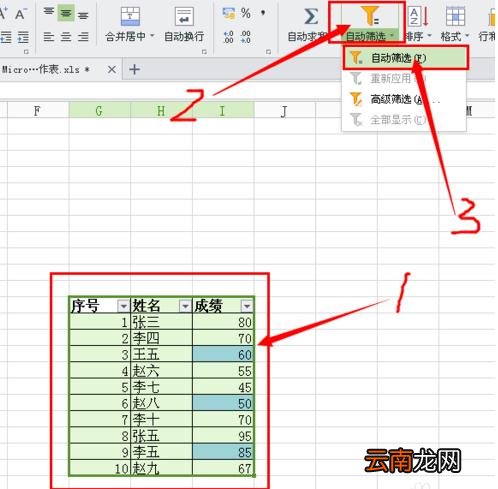Select the highlighted score cell 50
Viewport: 498px width, 489px height.
coord(223,403)
